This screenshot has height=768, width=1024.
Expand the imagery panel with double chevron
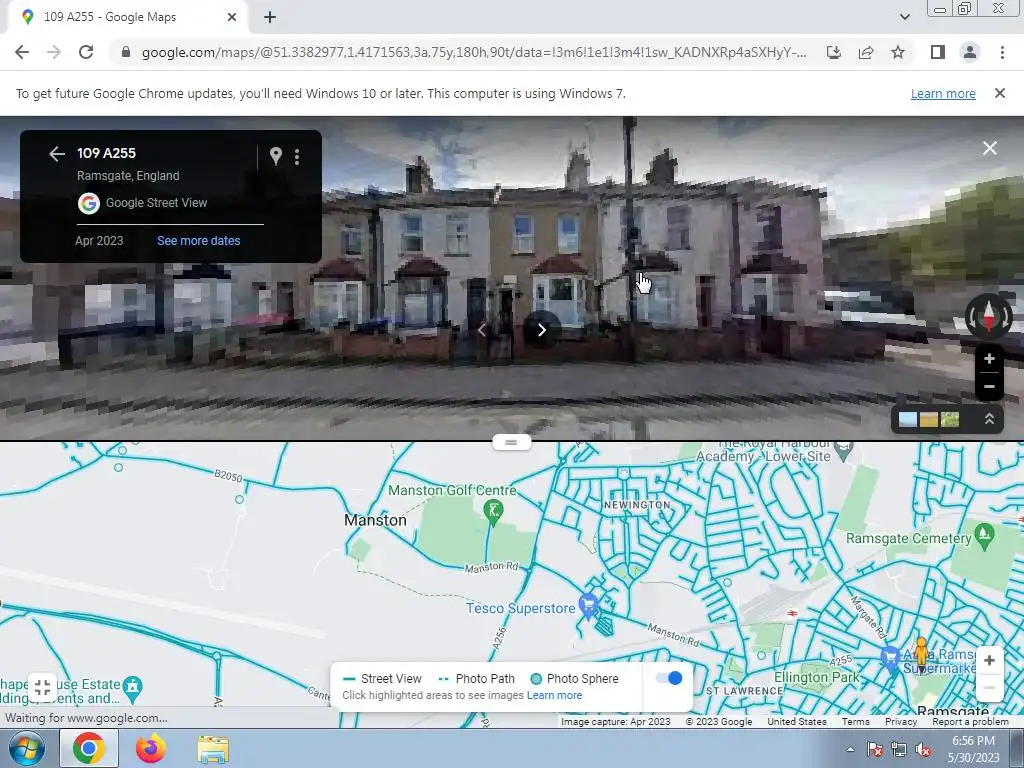click(989, 419)
